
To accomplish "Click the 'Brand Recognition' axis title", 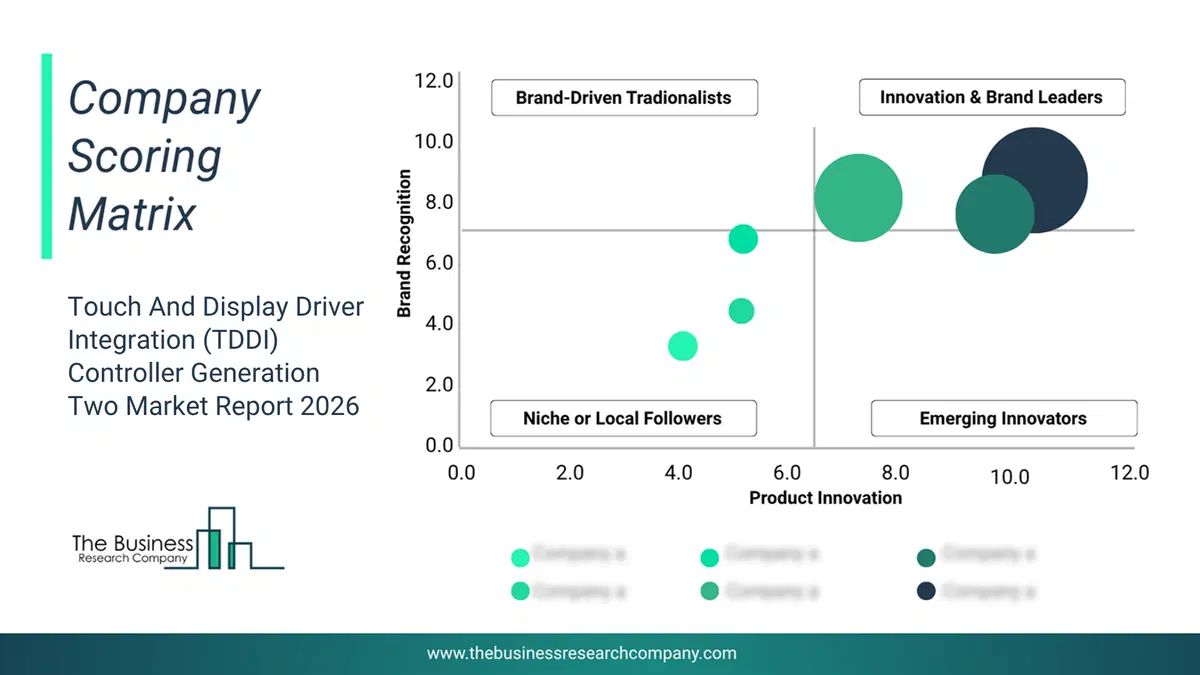I will point(404,244).
